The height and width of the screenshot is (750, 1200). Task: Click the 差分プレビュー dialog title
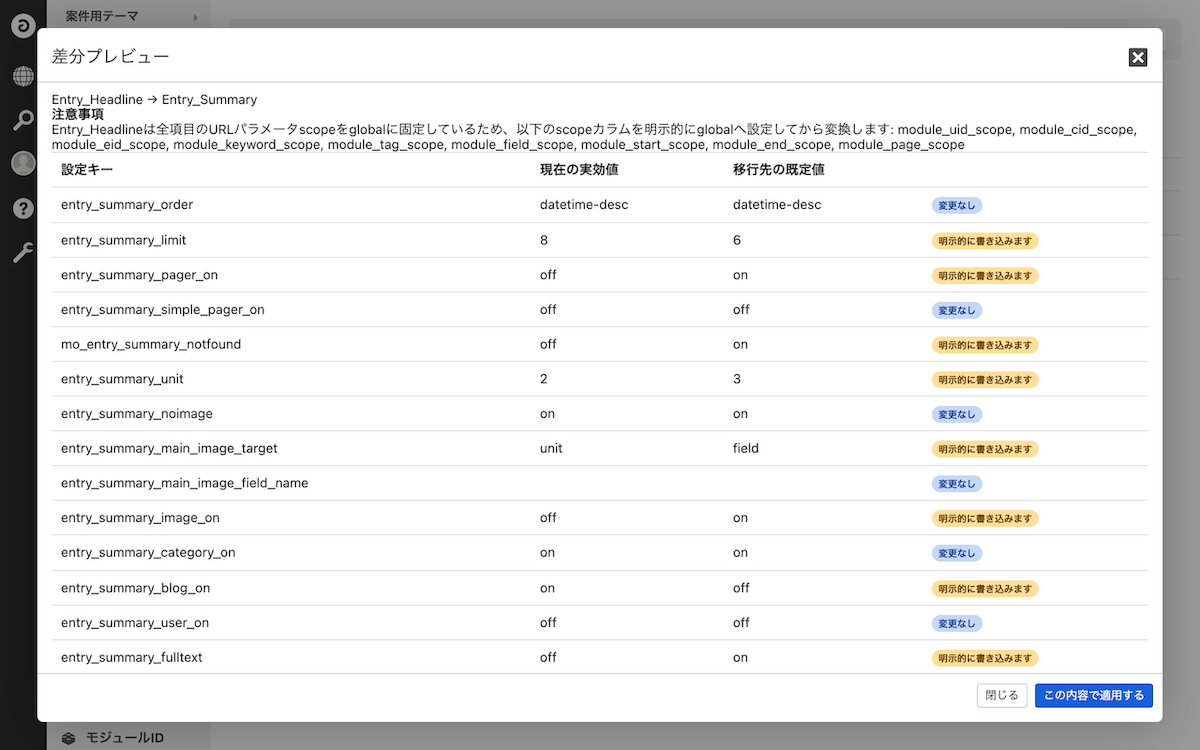110,57
